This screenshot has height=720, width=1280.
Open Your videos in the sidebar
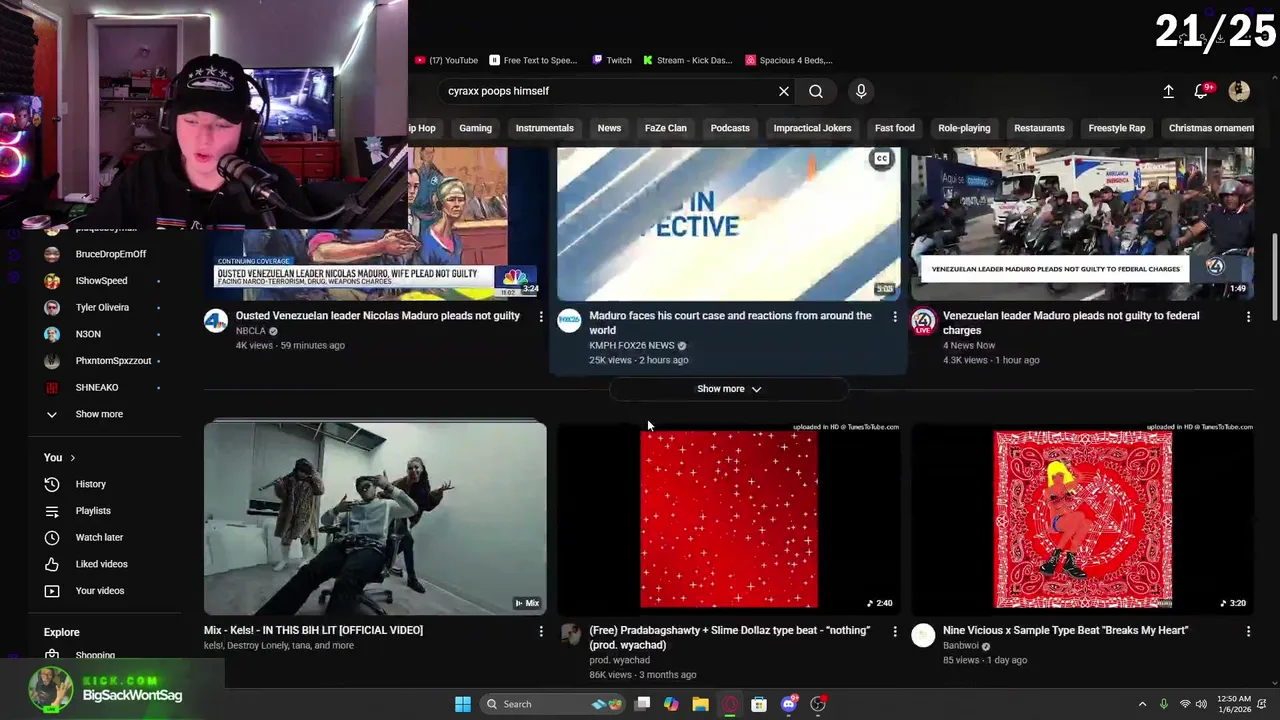(x=100, y=591)
